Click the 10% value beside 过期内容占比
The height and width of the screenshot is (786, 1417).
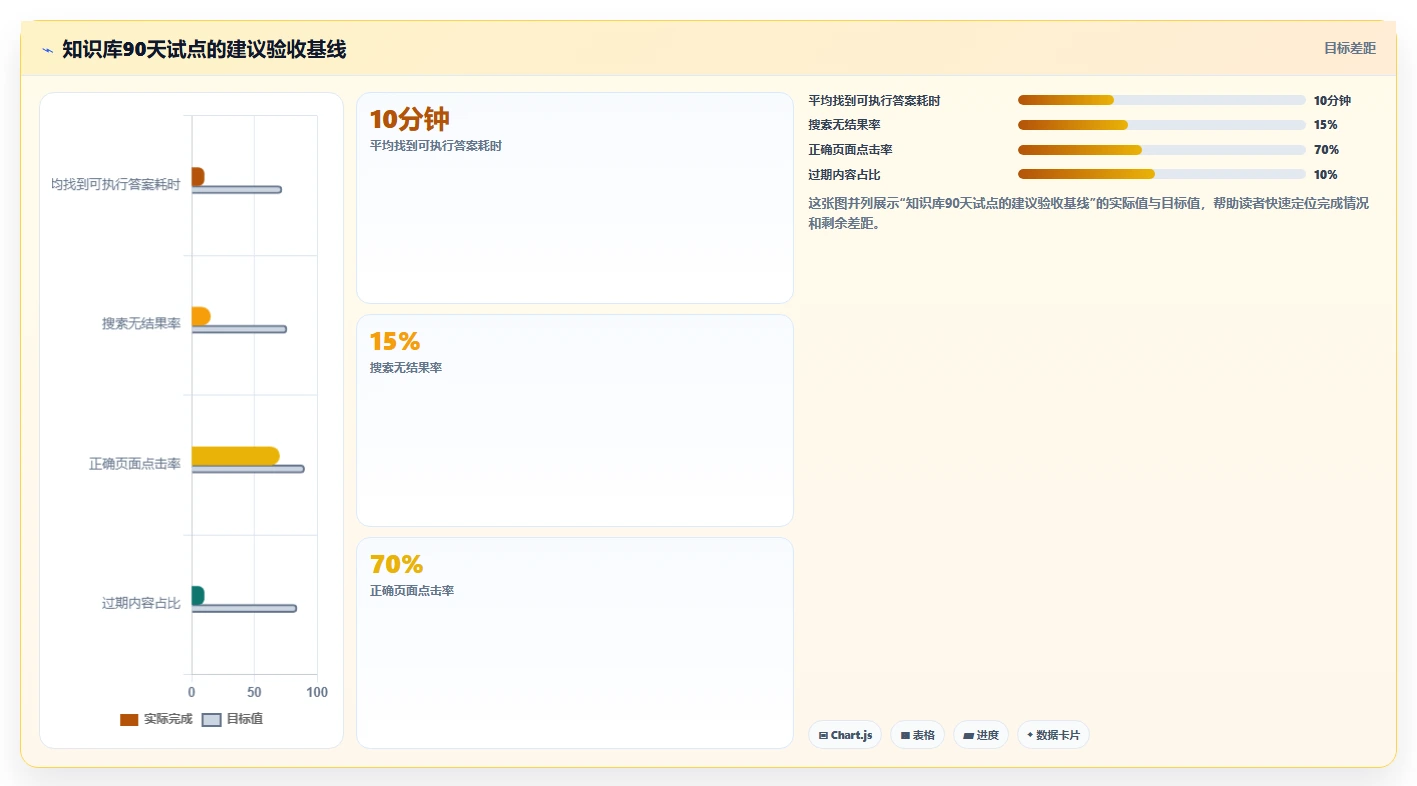(x=1326, y=175)
